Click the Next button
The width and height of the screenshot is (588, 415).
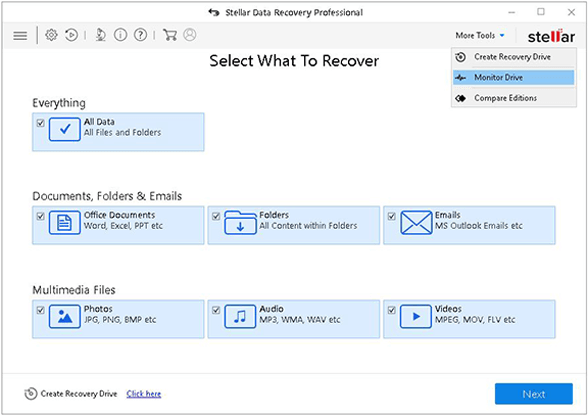534,394
